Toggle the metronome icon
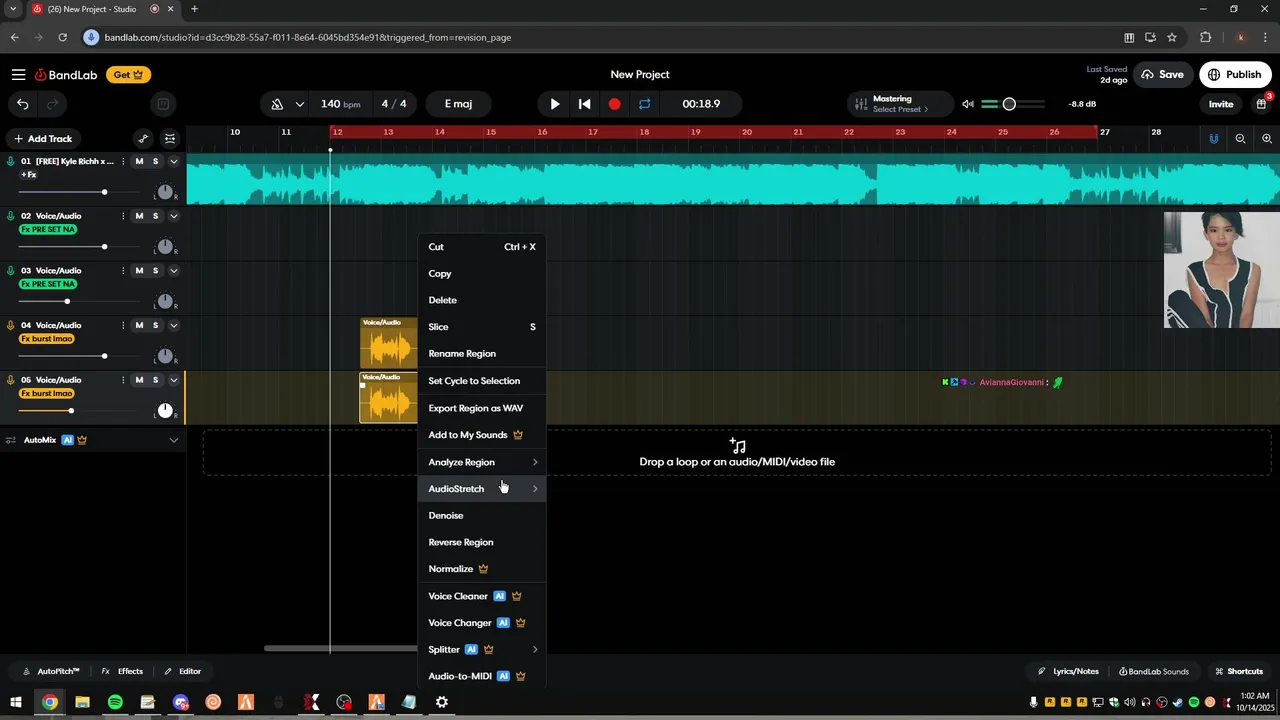This screenshot has width=1280, height=720. coord(277,104)
